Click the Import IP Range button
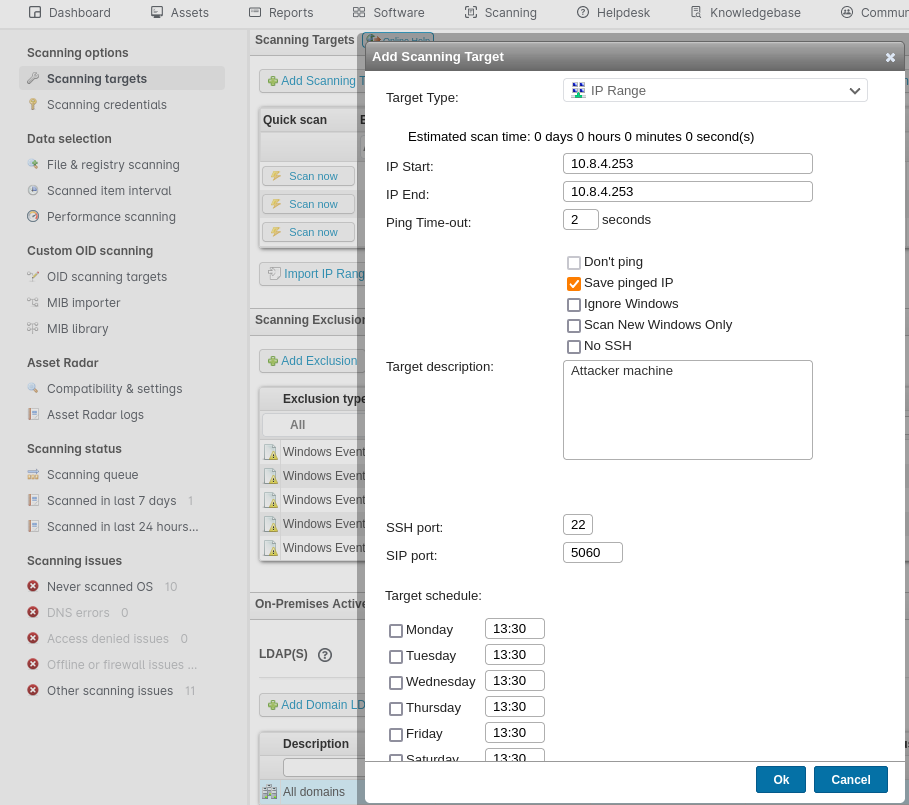This screenshot has height=805, width=909. pos(312,274)
